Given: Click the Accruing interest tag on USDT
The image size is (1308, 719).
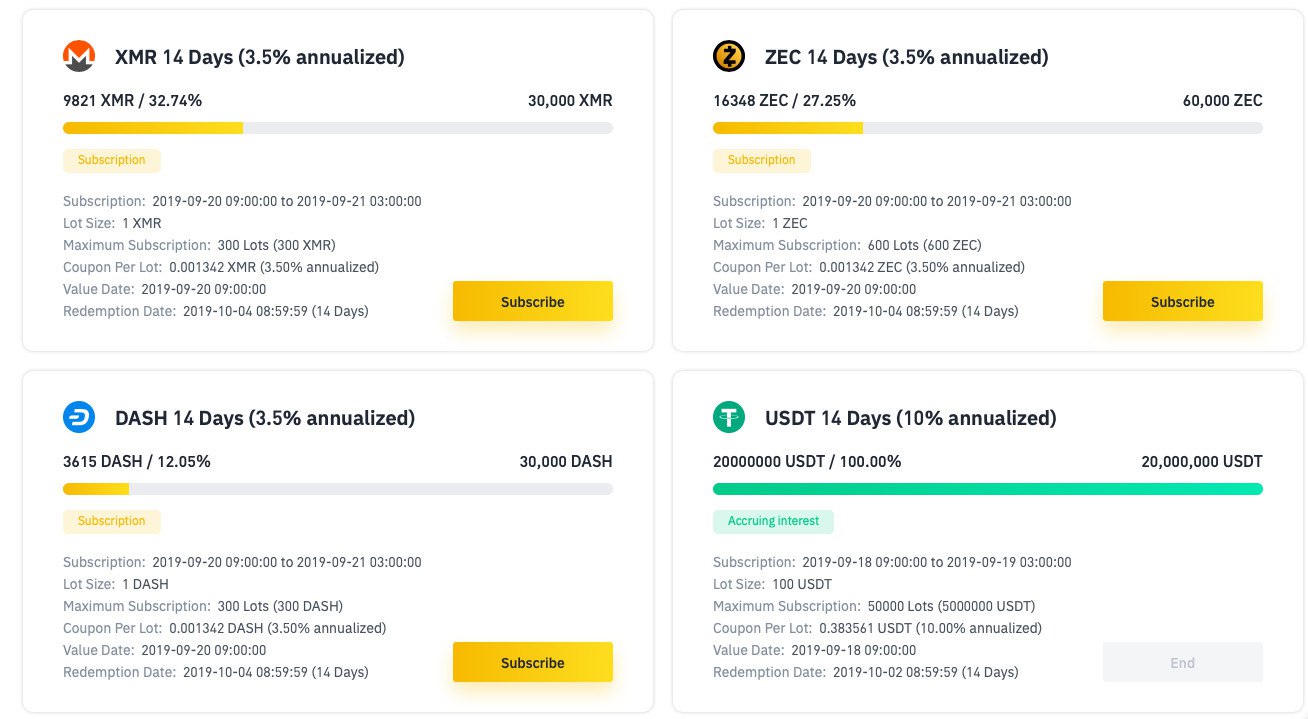Looking at the screenshot, I should click(773, 521).
